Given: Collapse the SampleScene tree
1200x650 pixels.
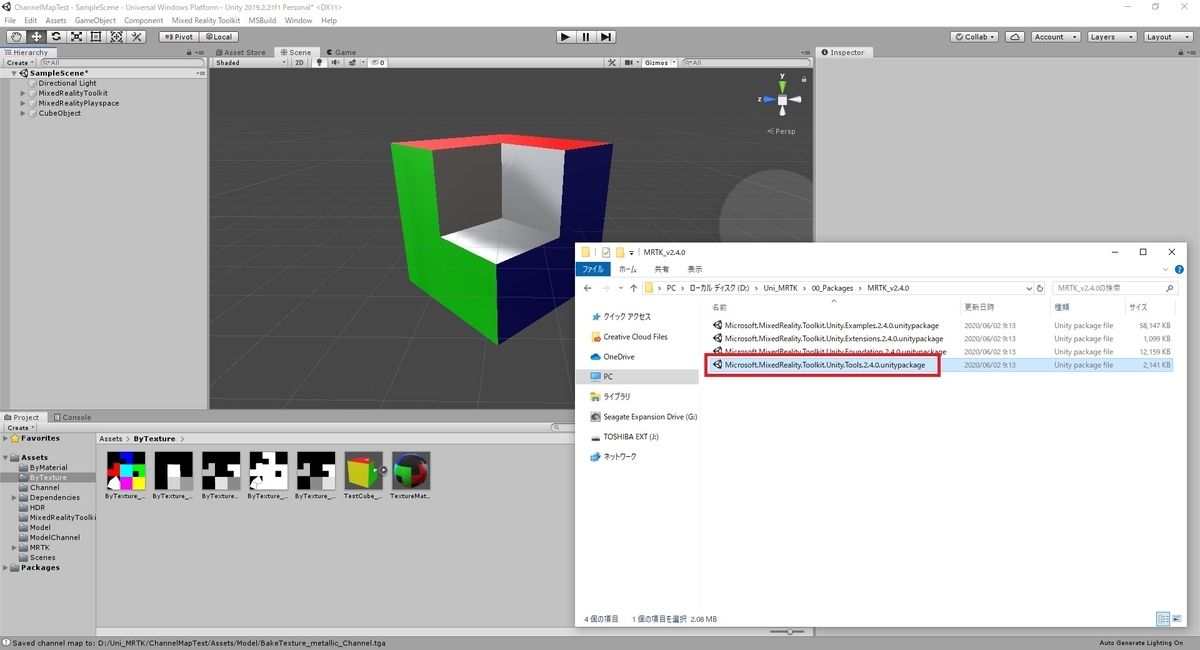Looking at the screenshot, I should tap(14, 73).
